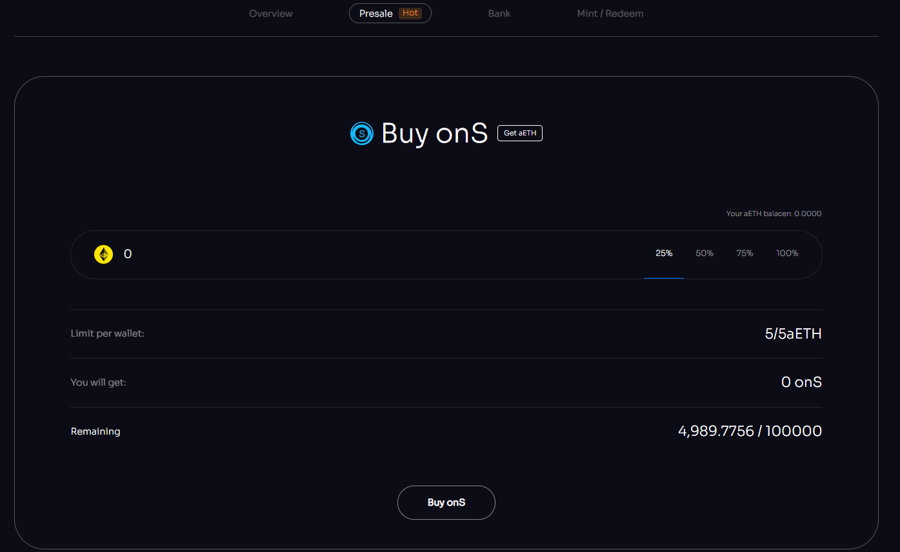Select the 25% amount option
This screenshot has height=552, width=900.
pos(664,254)
